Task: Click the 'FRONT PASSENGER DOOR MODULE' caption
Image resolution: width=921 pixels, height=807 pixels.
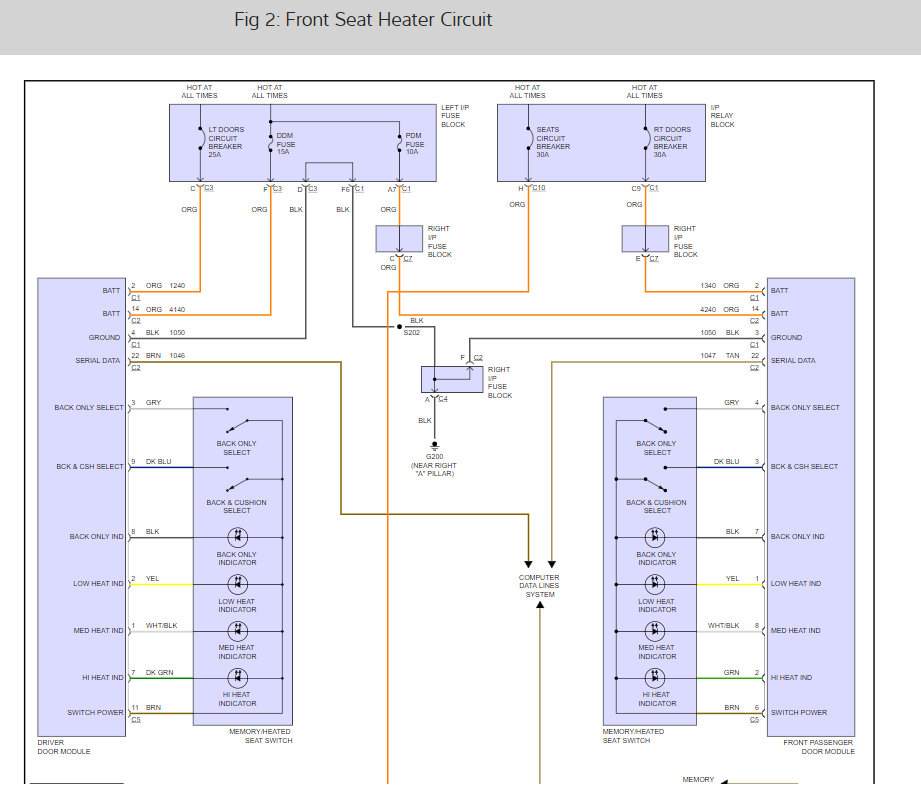Action: 818,747
